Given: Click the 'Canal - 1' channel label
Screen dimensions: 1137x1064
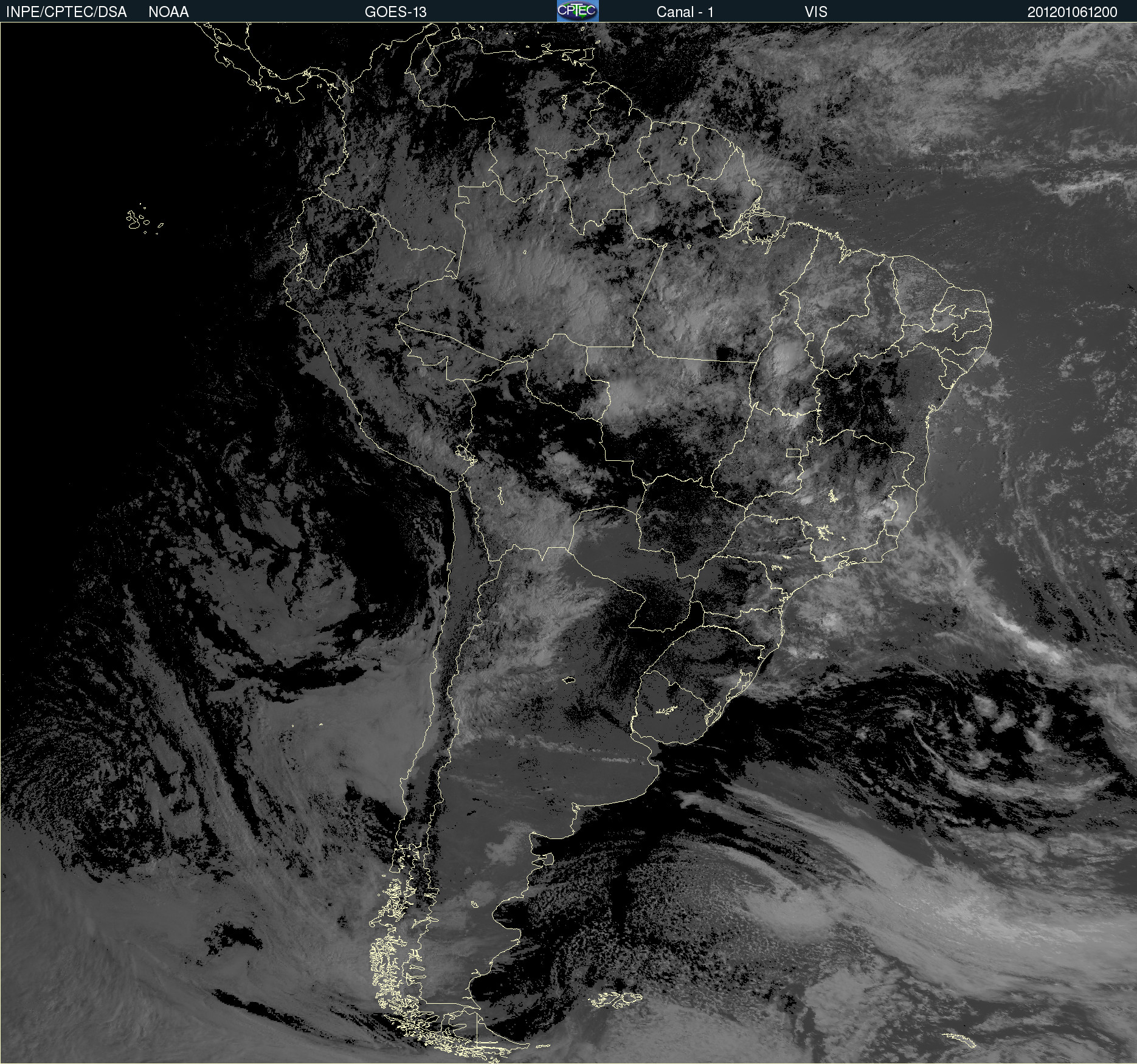Looking at the screenshot, I should point(685,12).
